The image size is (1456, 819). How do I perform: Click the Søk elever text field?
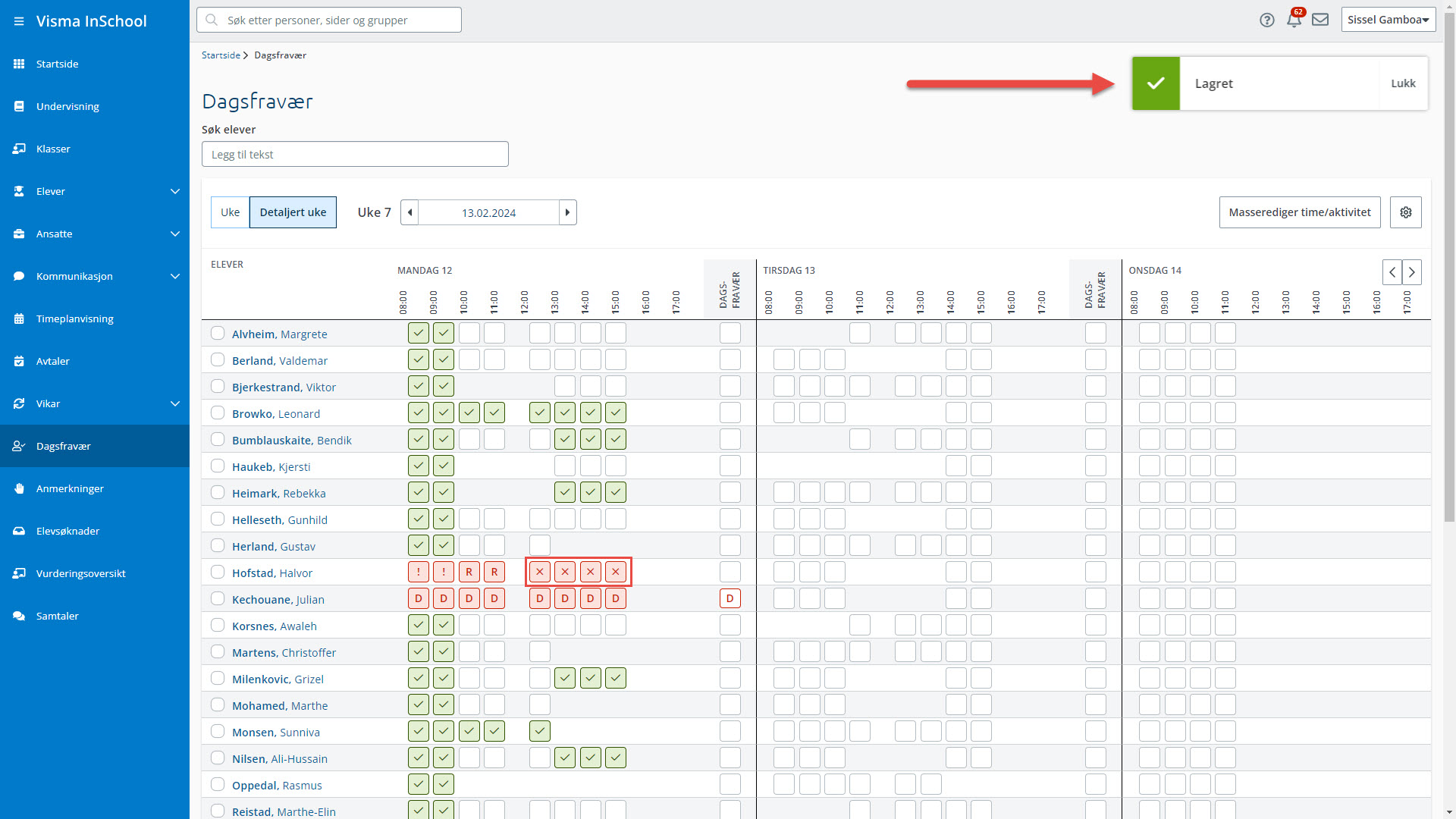pyautogui.click(x=355, y=154)
